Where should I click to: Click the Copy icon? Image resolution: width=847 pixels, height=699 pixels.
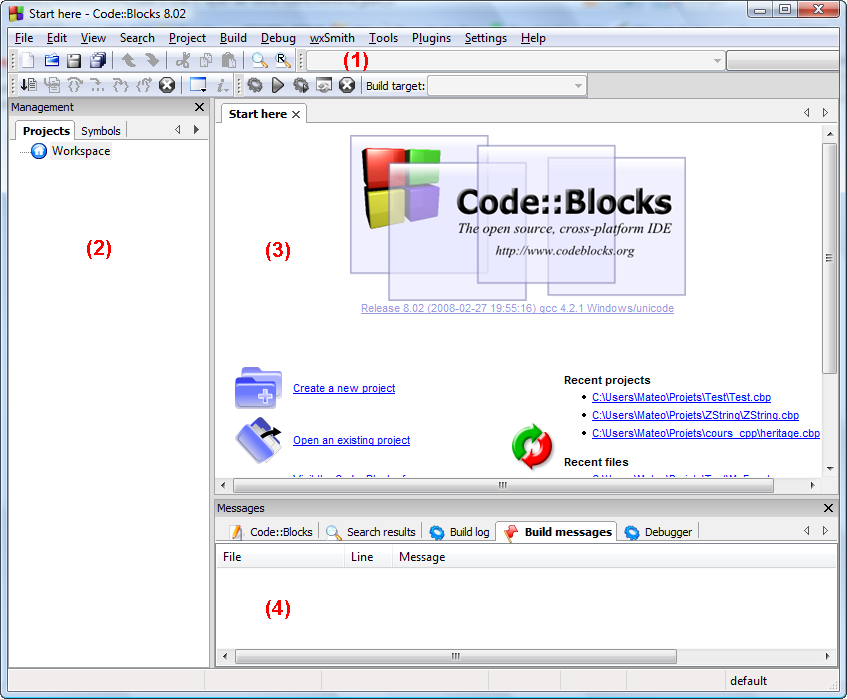206,60
